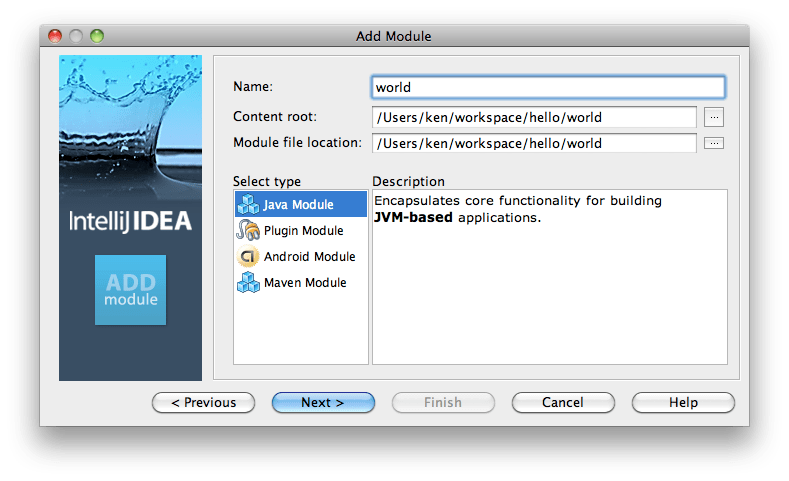Select the Plugin Module type

coord(301,230)
